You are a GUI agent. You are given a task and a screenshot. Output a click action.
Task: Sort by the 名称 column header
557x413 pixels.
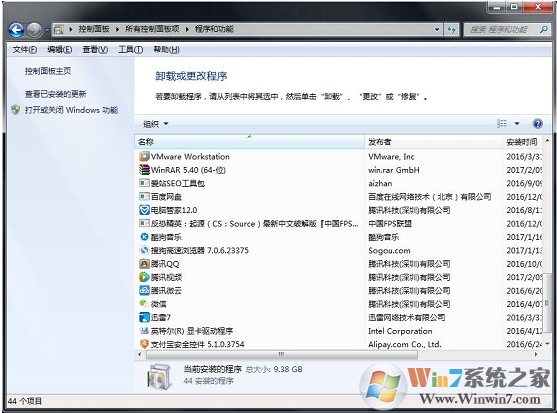[x=250, y=142]
